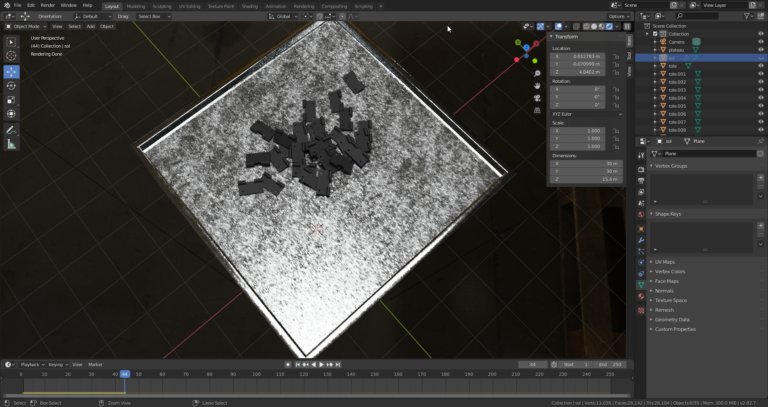This screenshot has width=768, height=407.
Task: Toggle the camera view icon
Action: 537,98
